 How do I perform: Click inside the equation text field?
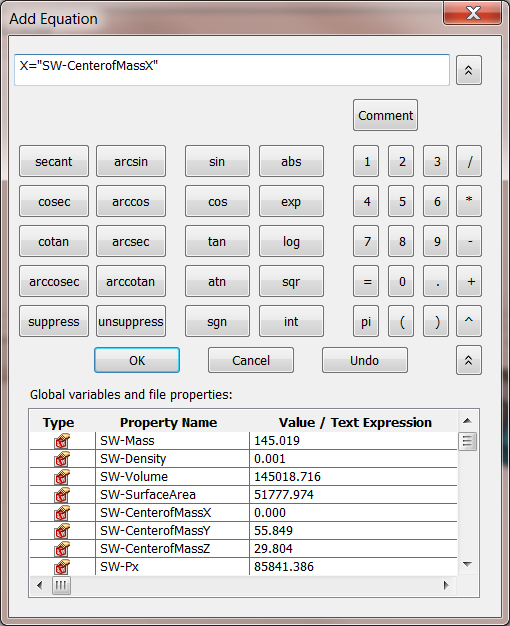click(232, 70)
